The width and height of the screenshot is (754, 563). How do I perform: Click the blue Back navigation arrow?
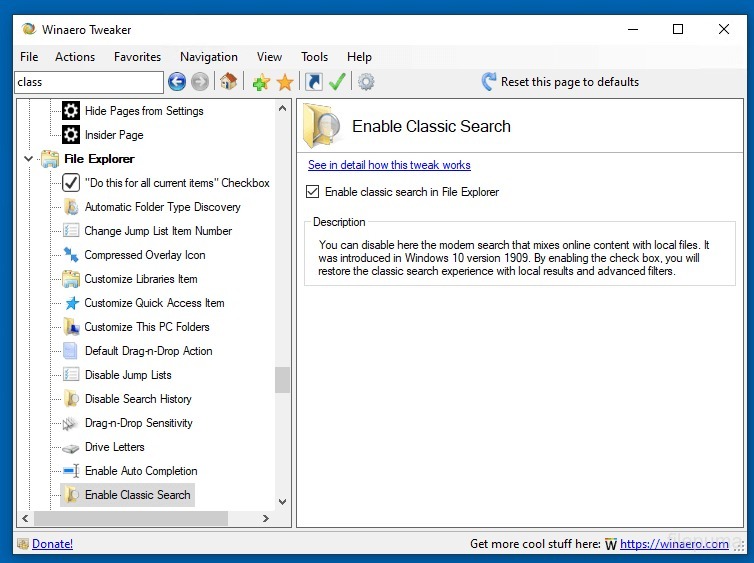[x=177, y=82]
